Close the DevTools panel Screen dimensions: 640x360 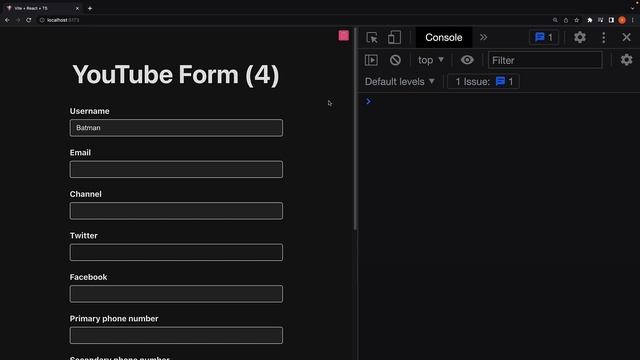pos(627,38)
